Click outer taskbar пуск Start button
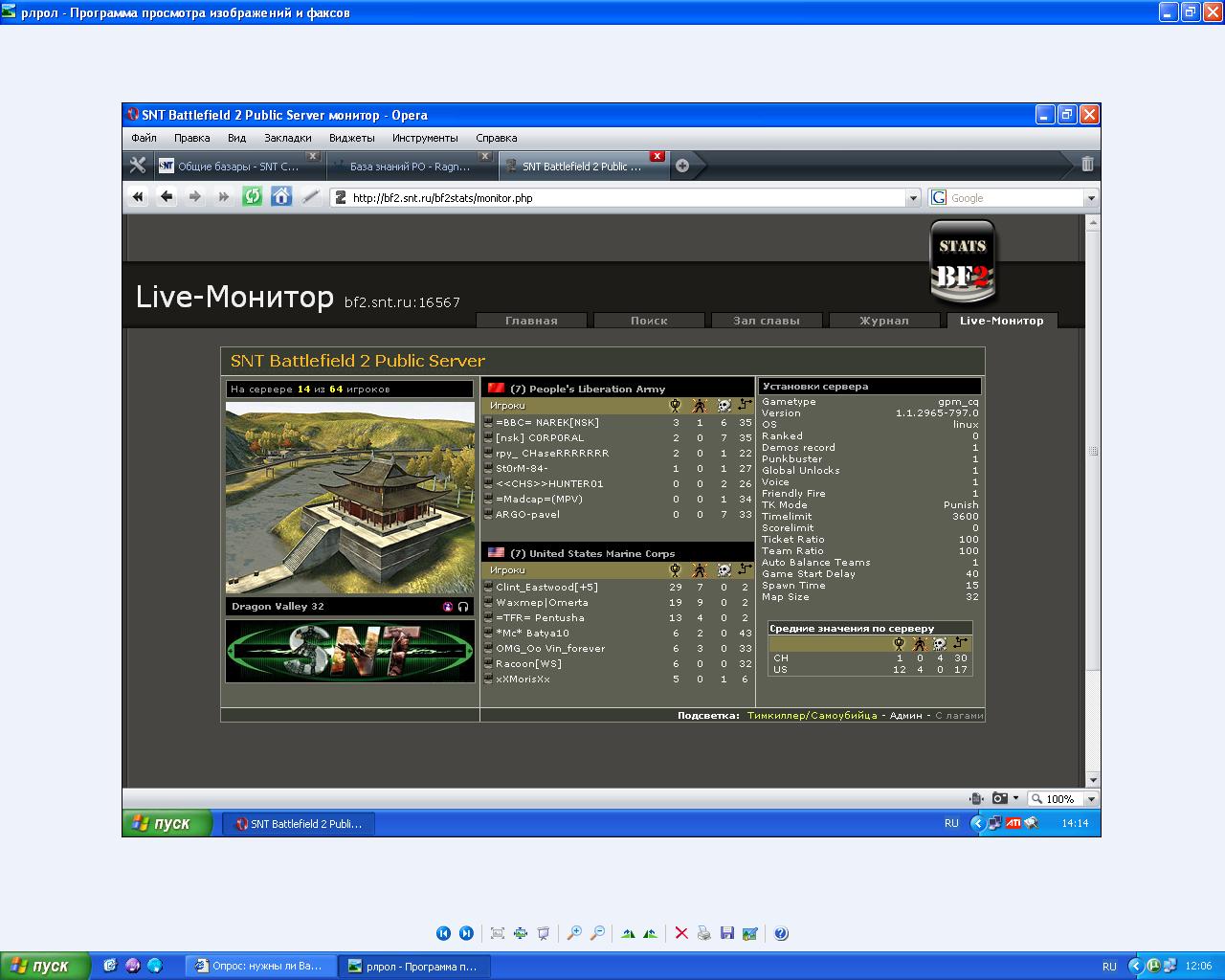1225x980 pixels. (x=45, y=966)
